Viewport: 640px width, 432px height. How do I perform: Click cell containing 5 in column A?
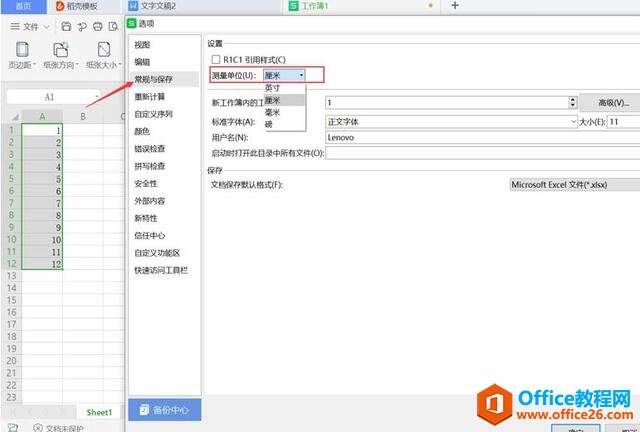click(42, 179)
